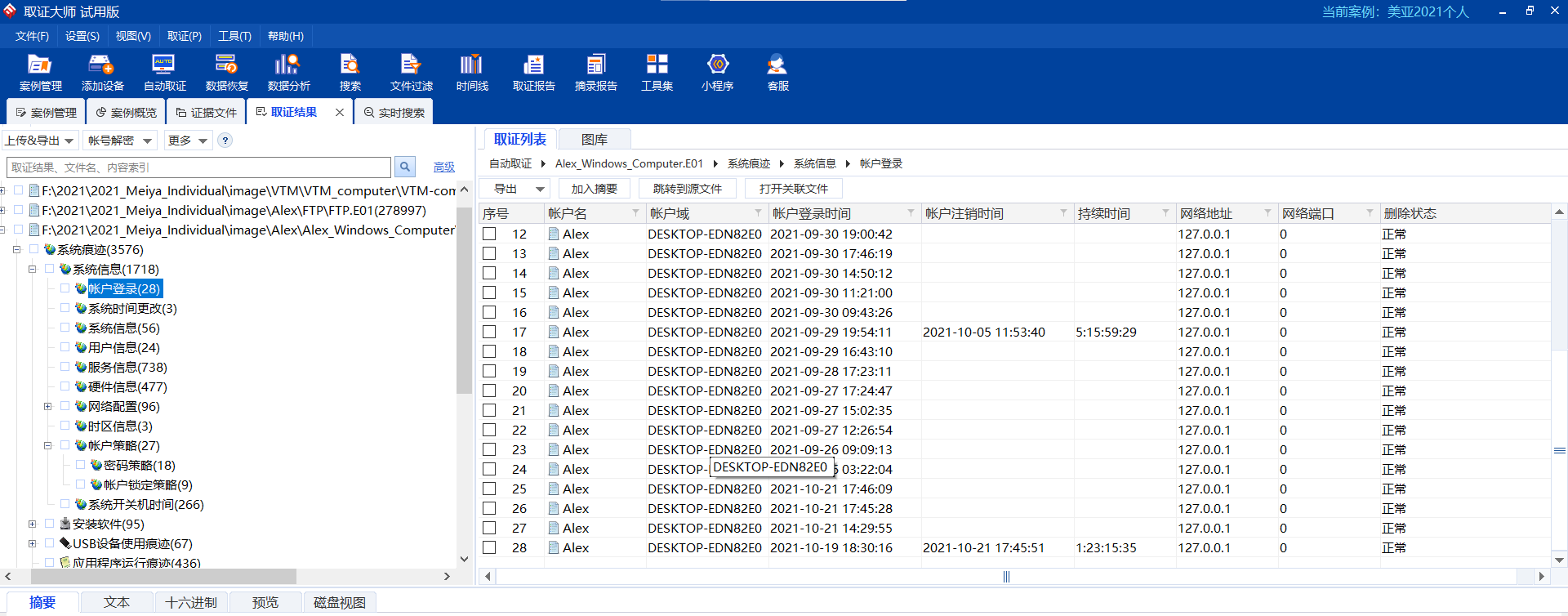The width and height of the screenshot is (1568, 616).
Task: Click the 打开关联文件 button
Action: tap(793, 189)
